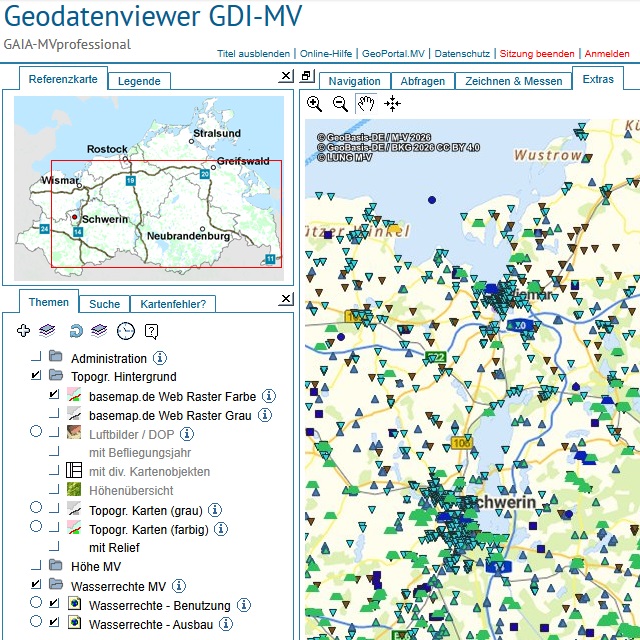Switch to the Referenzkarte tab
Screen dimensions: 640x640
pos(63,79)
